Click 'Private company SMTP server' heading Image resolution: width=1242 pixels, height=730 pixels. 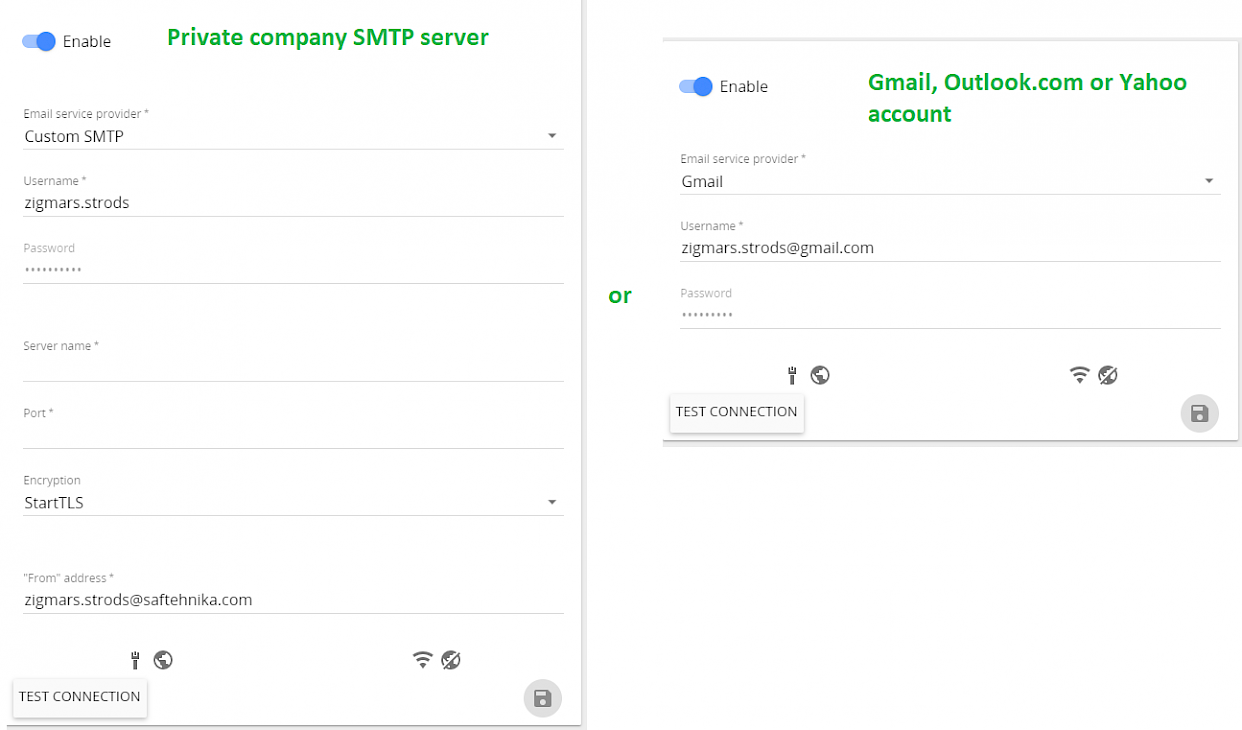pos(328,38)
